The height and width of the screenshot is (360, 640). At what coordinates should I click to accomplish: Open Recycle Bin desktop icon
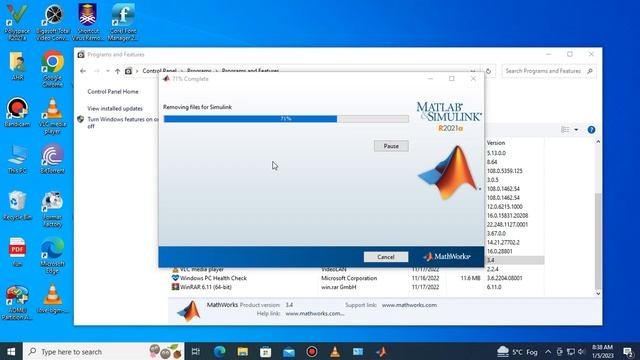[17, 206]
